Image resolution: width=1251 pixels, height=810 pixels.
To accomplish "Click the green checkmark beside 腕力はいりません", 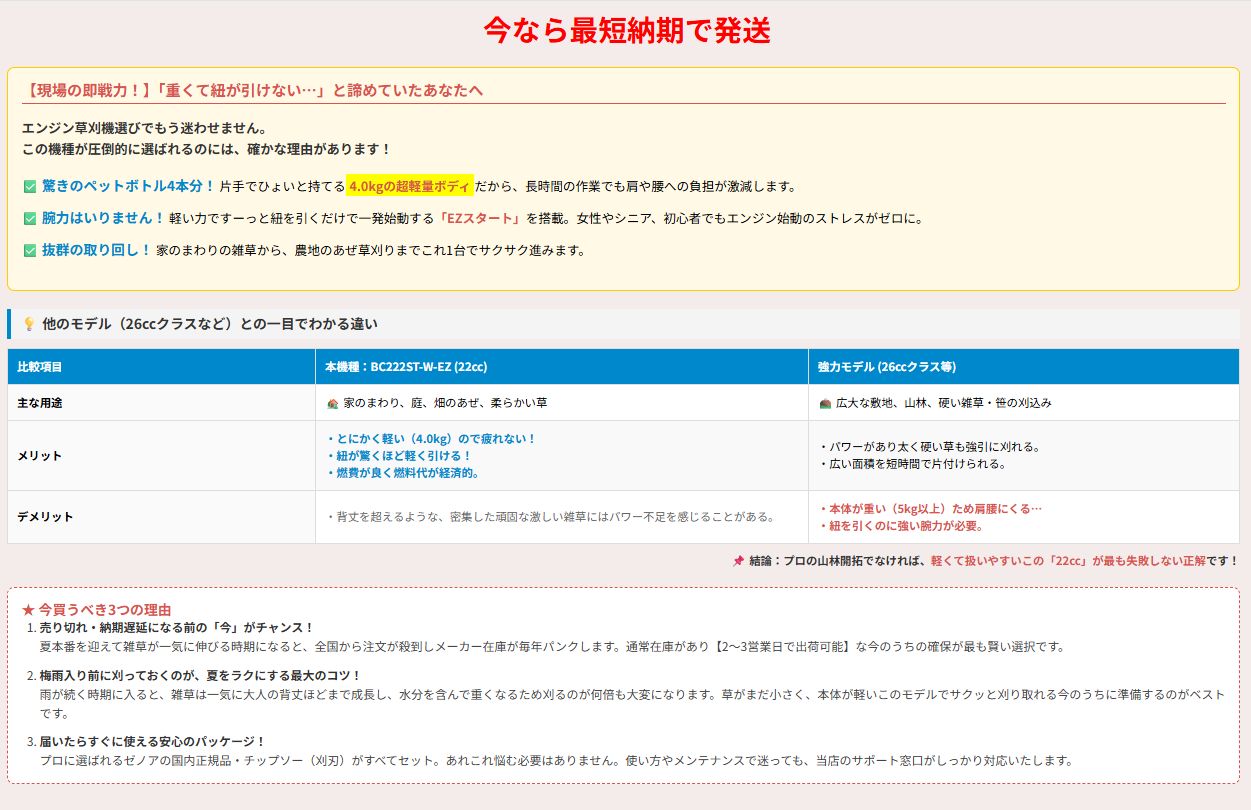I will (29, 218).
